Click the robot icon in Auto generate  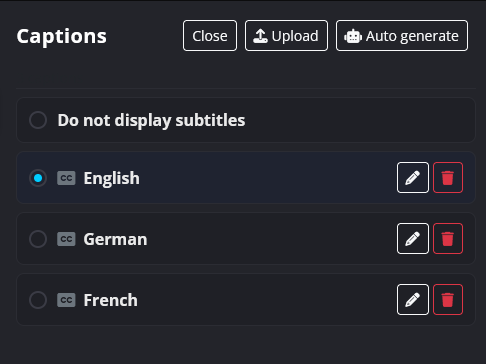pyautogui.click(x=353, y=36)
